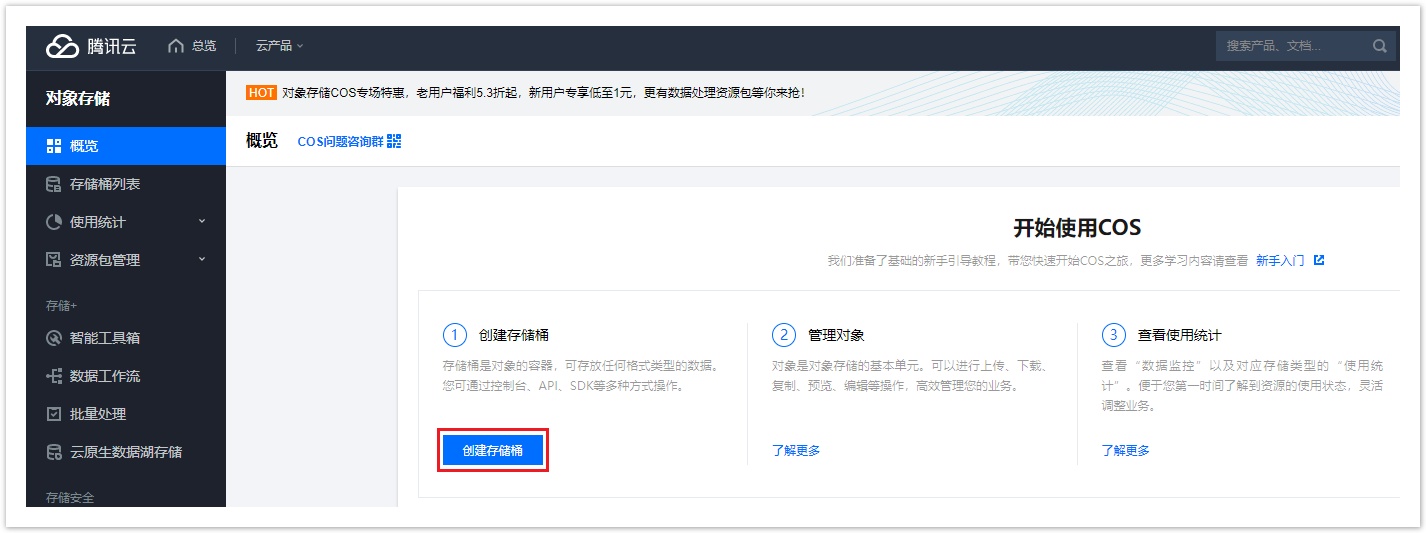Expand the 云产品 dropdown menu

(280, 46)
